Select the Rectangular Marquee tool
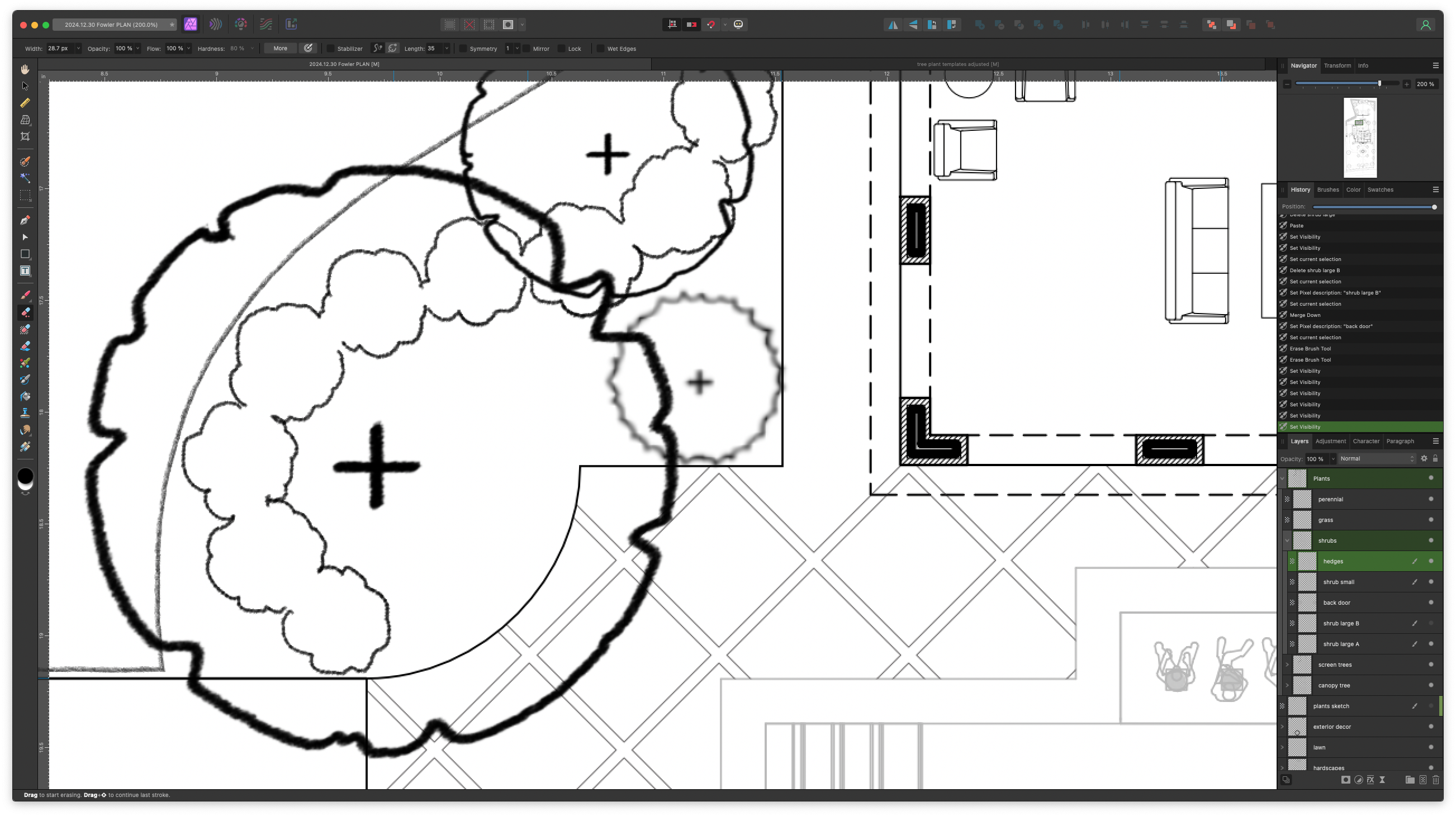 tap(25, 195)
